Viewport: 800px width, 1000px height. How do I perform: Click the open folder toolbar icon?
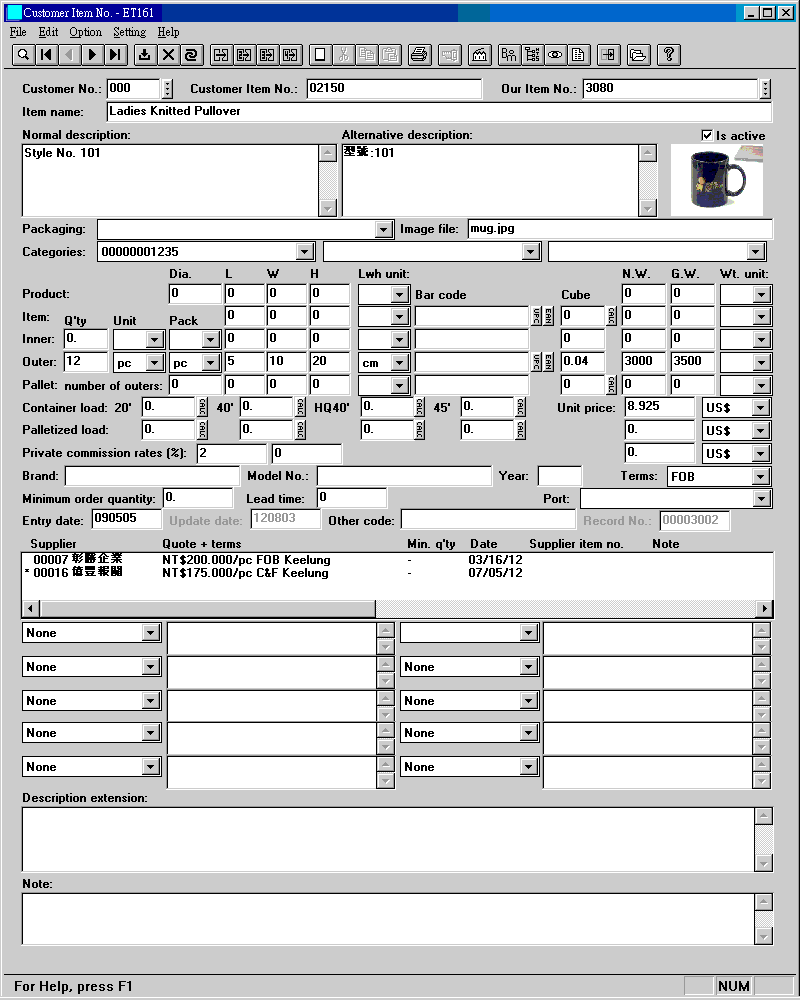[638, 55]
